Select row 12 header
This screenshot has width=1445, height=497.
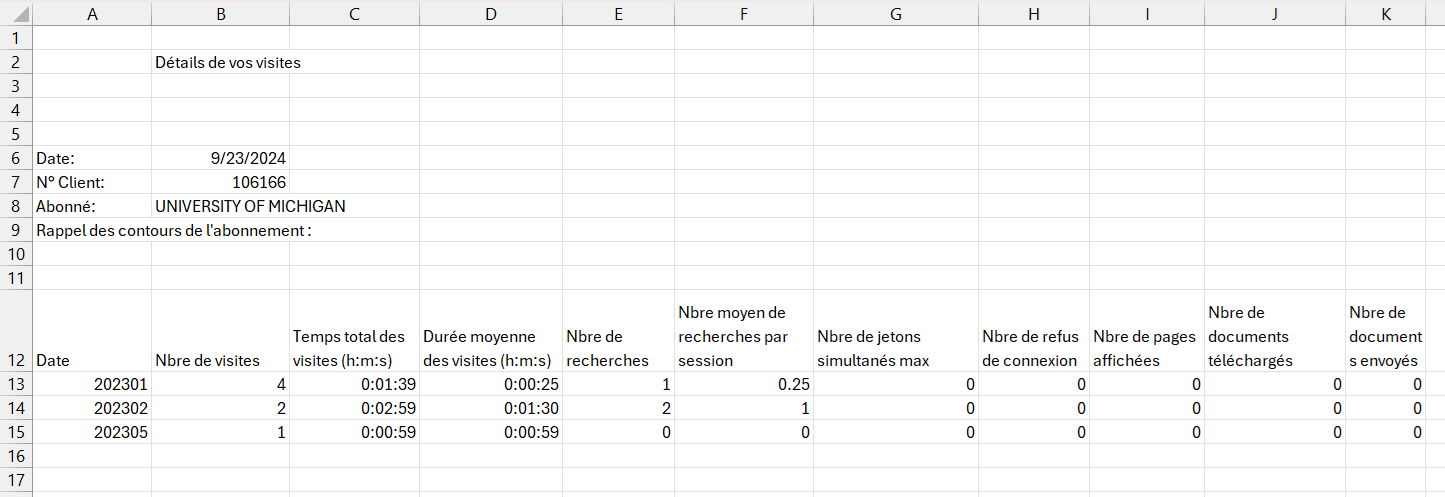click(16, 331)
